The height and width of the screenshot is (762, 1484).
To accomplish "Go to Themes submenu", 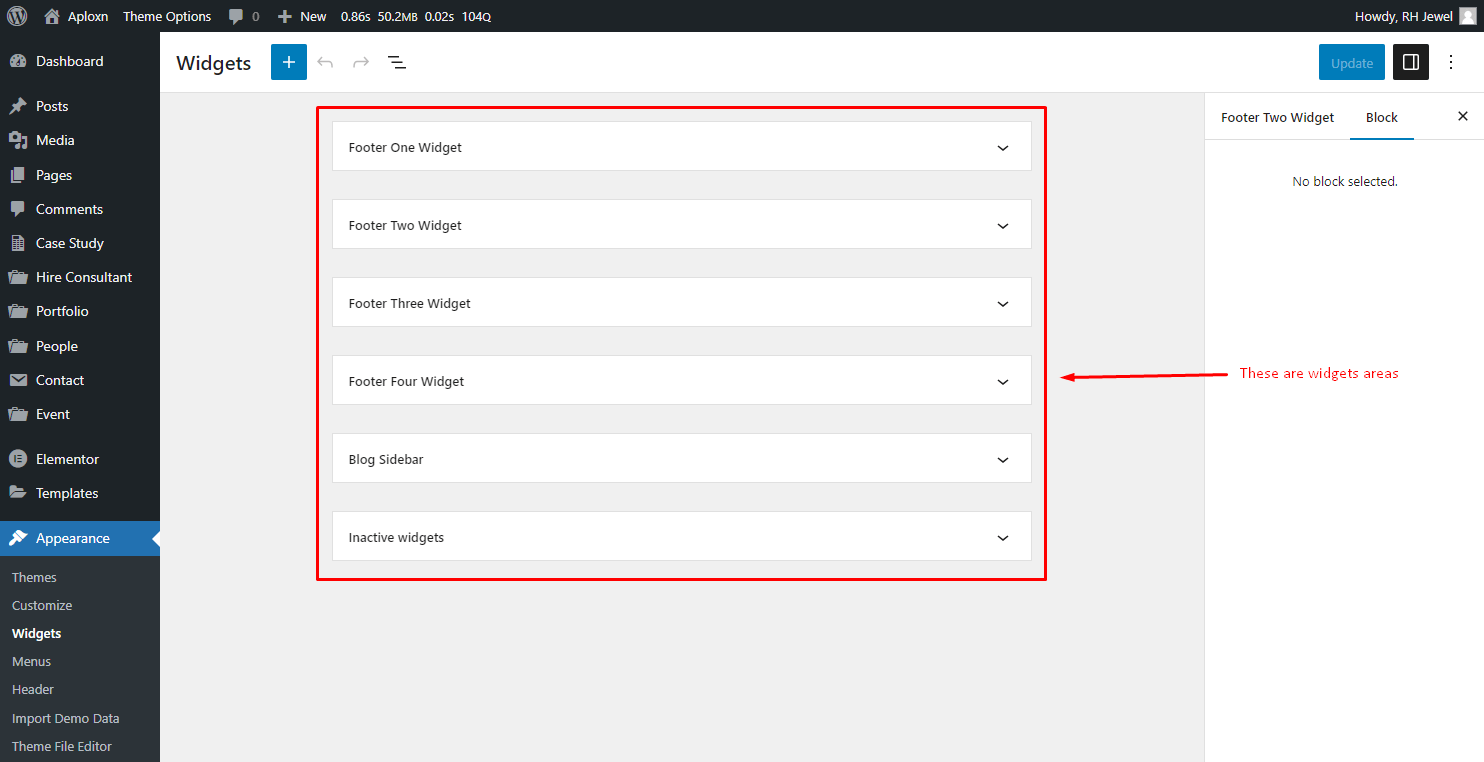I will coord(34,577).
